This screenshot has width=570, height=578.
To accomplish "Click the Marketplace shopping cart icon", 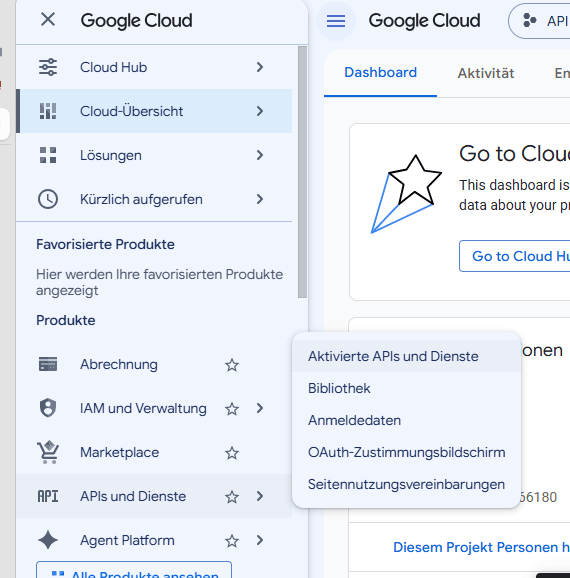I will [48, 452].
